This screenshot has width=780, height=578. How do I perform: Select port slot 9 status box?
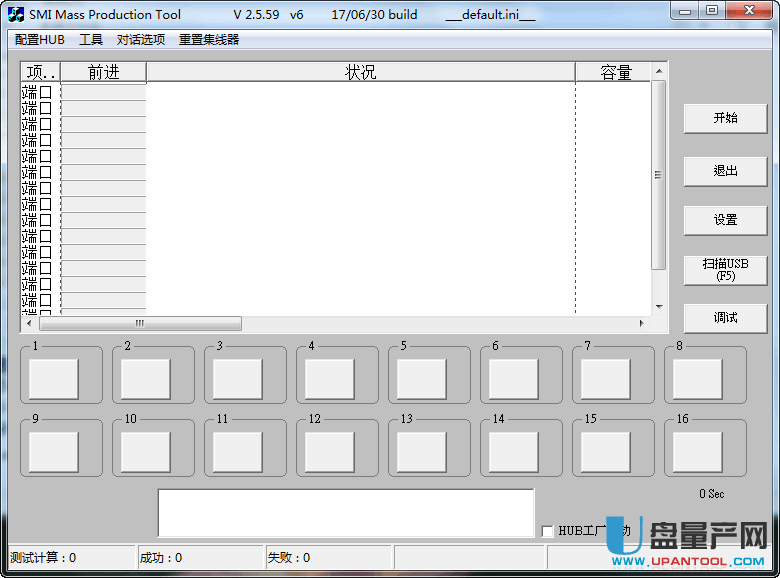[x=54, y=451]
